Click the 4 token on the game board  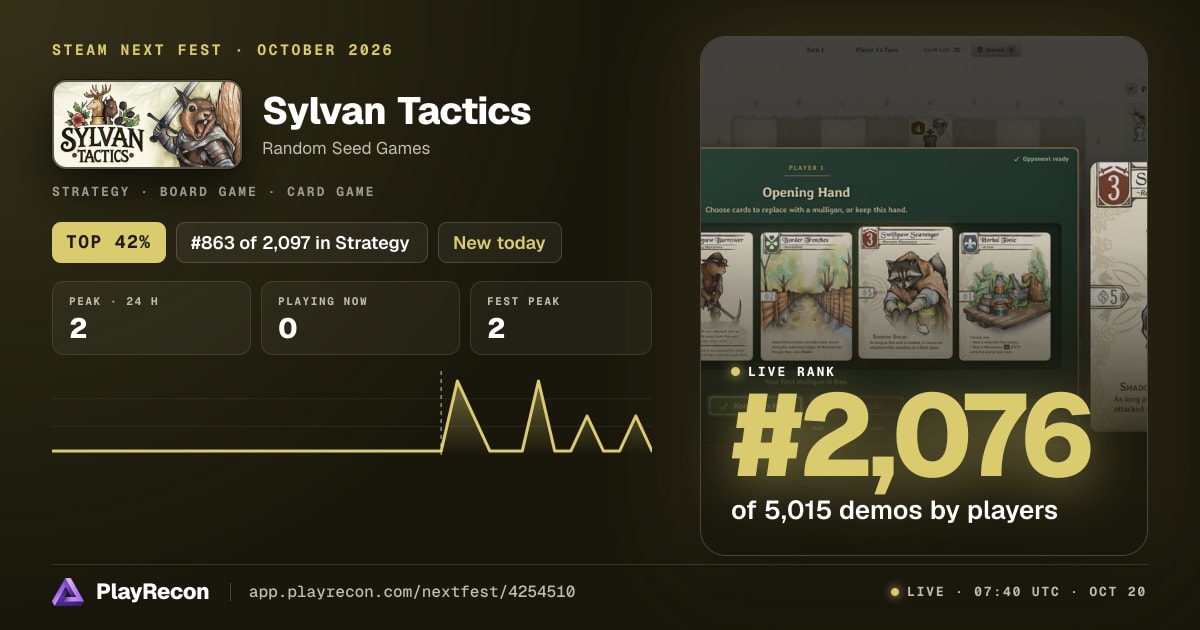point(917,128)
